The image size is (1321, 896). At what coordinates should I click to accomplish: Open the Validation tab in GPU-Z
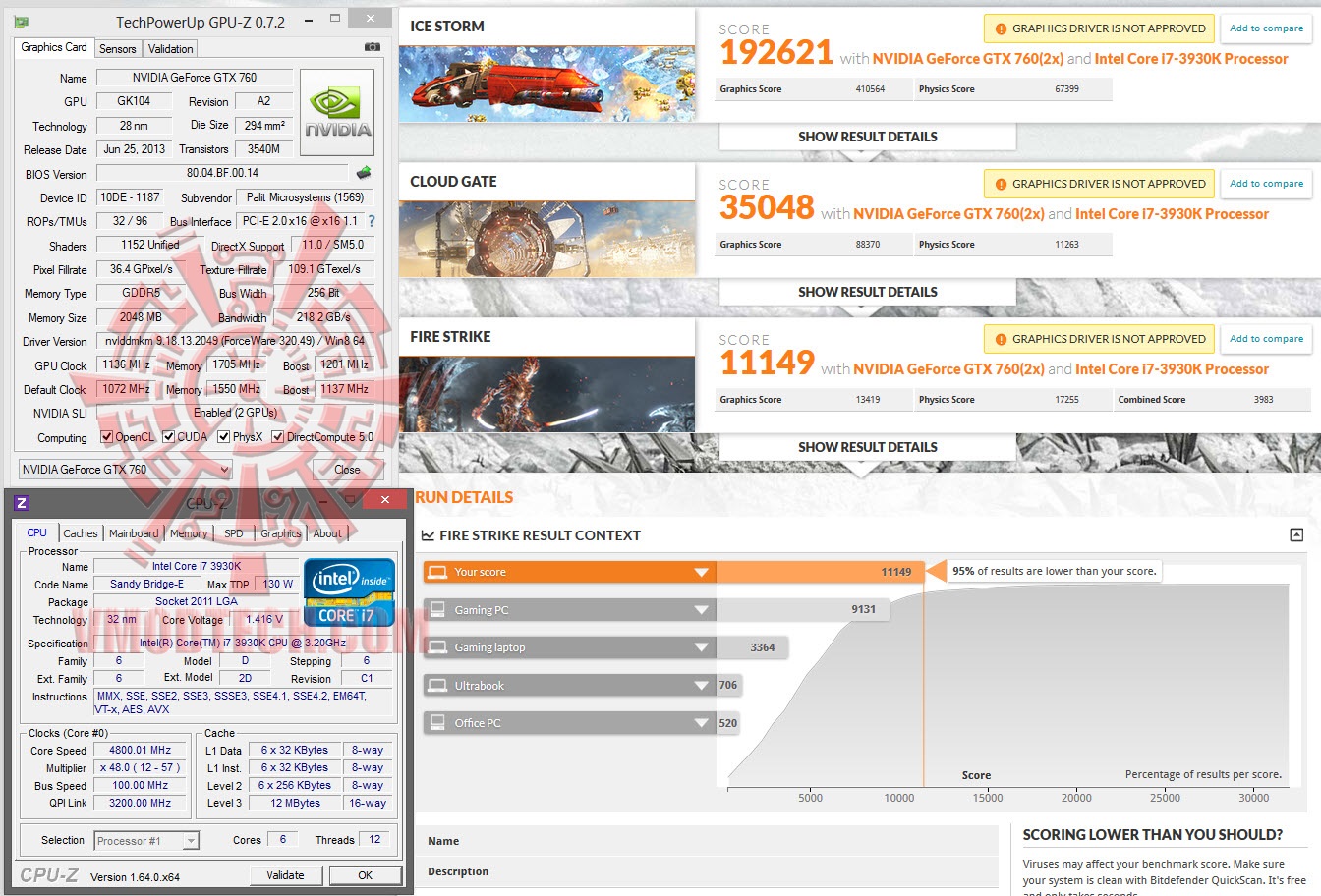click(171, 49)
